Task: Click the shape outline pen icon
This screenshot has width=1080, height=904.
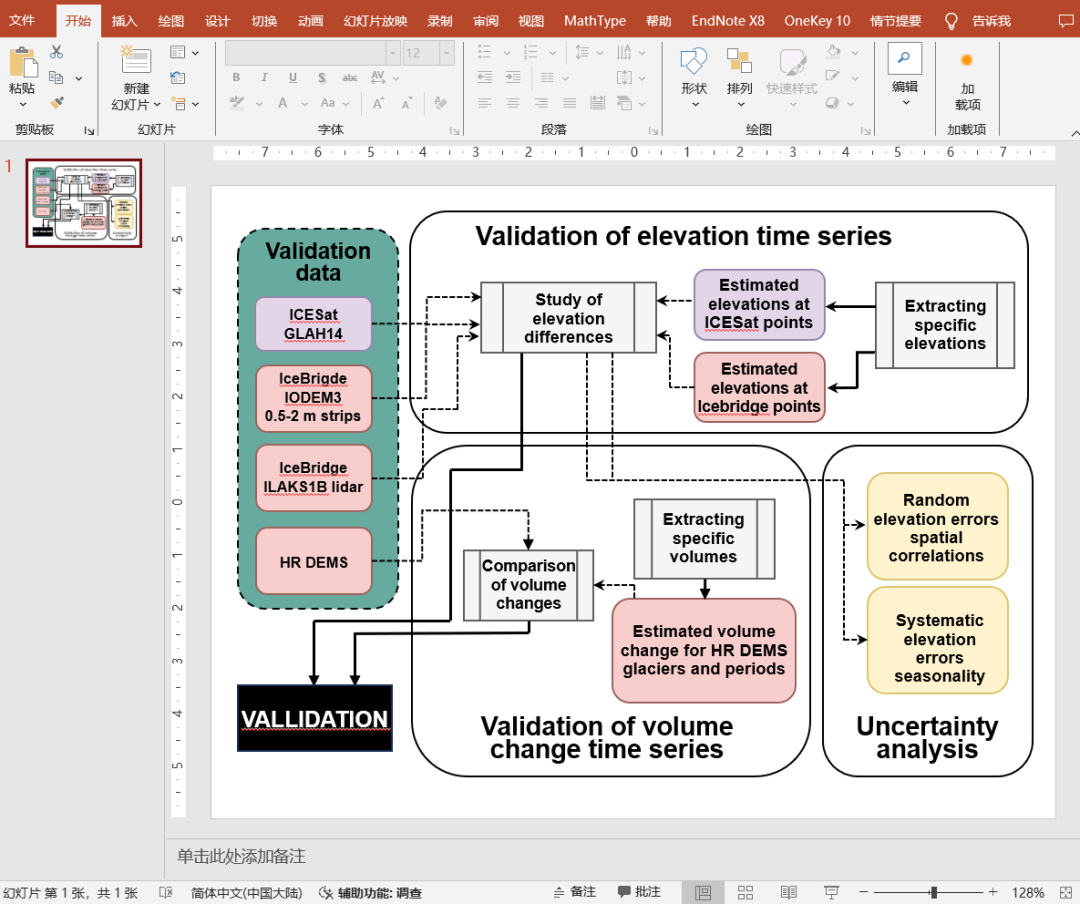Action: [x=833, y=77]
